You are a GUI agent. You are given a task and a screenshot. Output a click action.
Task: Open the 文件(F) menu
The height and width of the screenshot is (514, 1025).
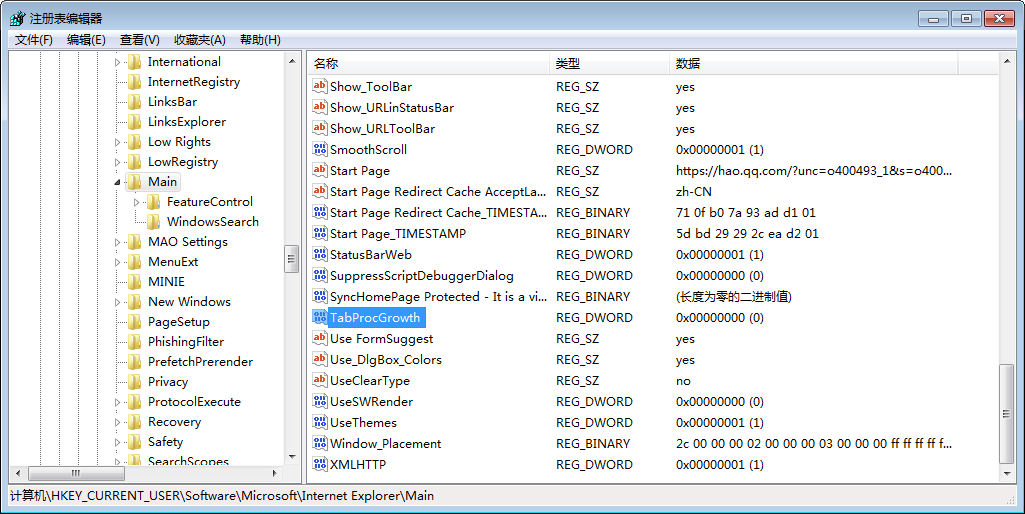pos(33,40)
